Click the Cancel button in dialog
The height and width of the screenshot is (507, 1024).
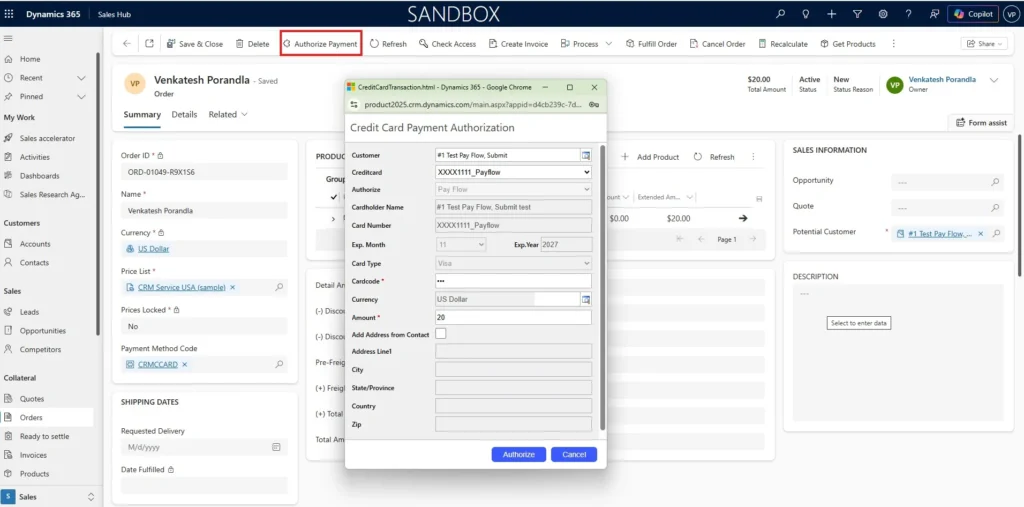click(x=574, y=455)
